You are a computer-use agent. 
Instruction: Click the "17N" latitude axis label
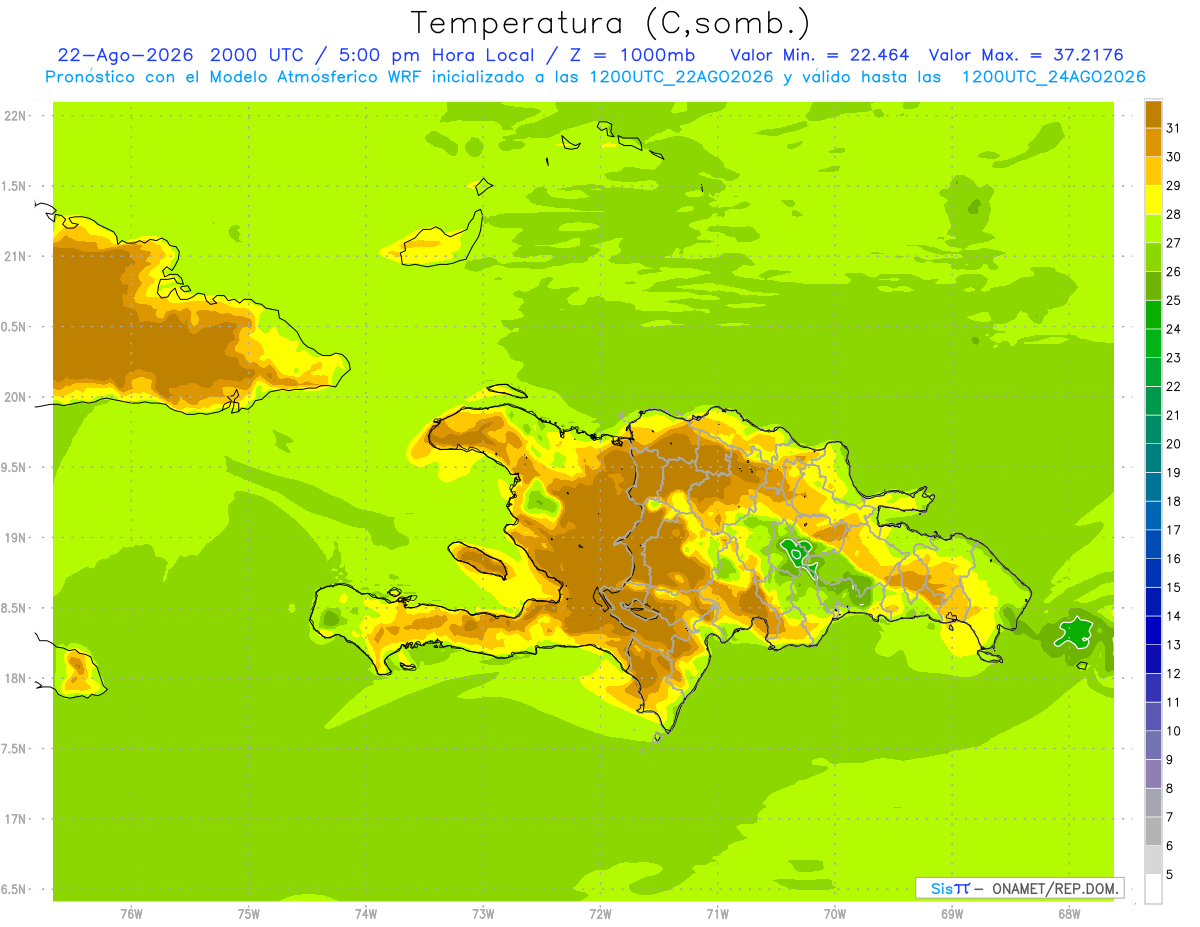(x=17, y=819)
